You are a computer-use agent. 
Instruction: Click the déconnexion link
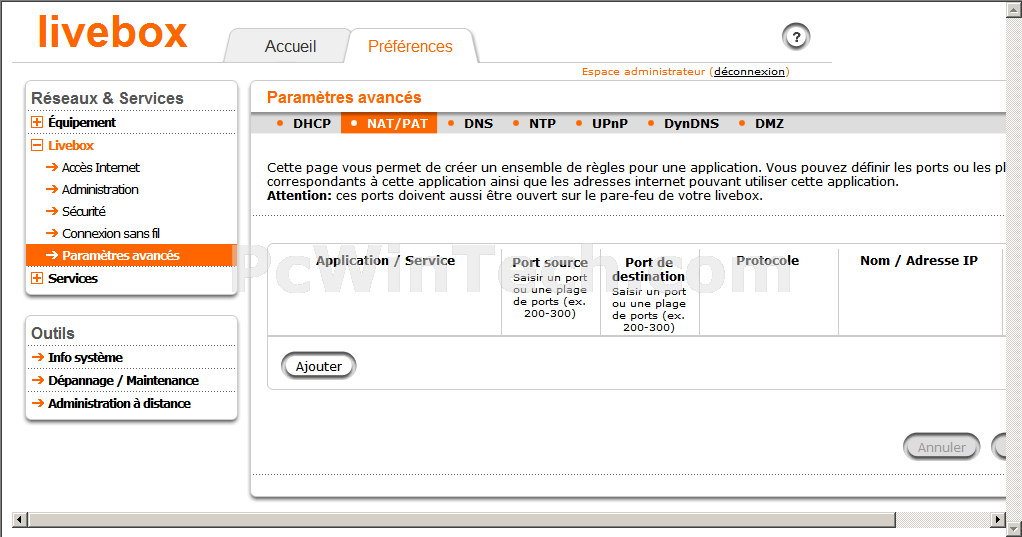click(749, 72)
